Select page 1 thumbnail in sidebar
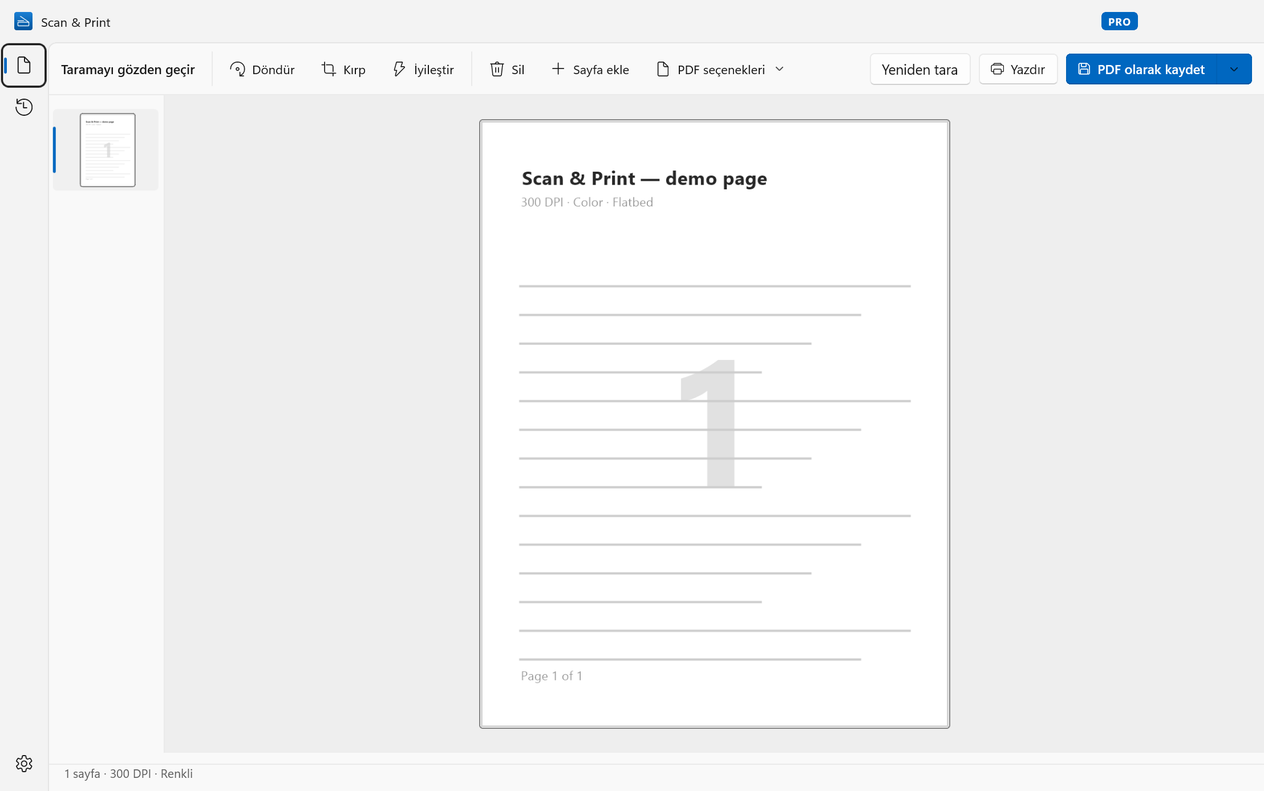Viewport: 1264px width, 791px height. 107,150
